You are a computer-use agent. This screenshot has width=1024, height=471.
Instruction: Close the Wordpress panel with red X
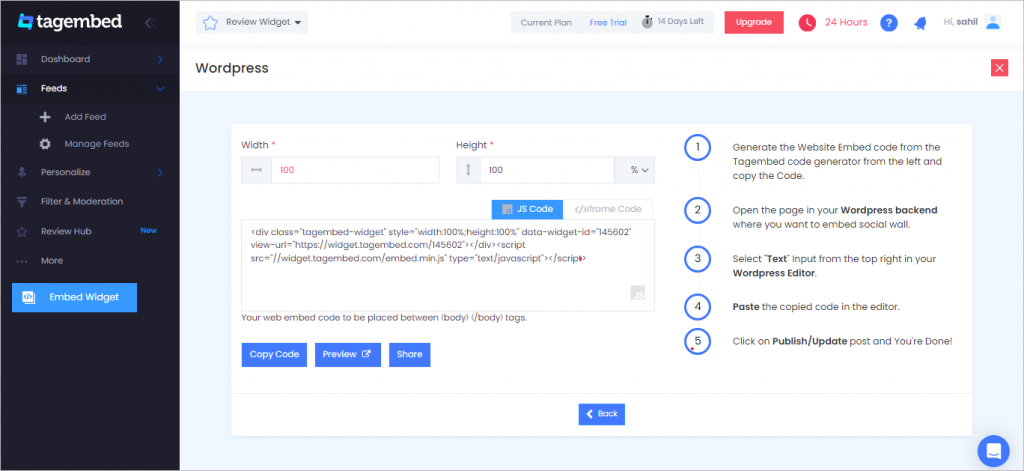point(999,68)
